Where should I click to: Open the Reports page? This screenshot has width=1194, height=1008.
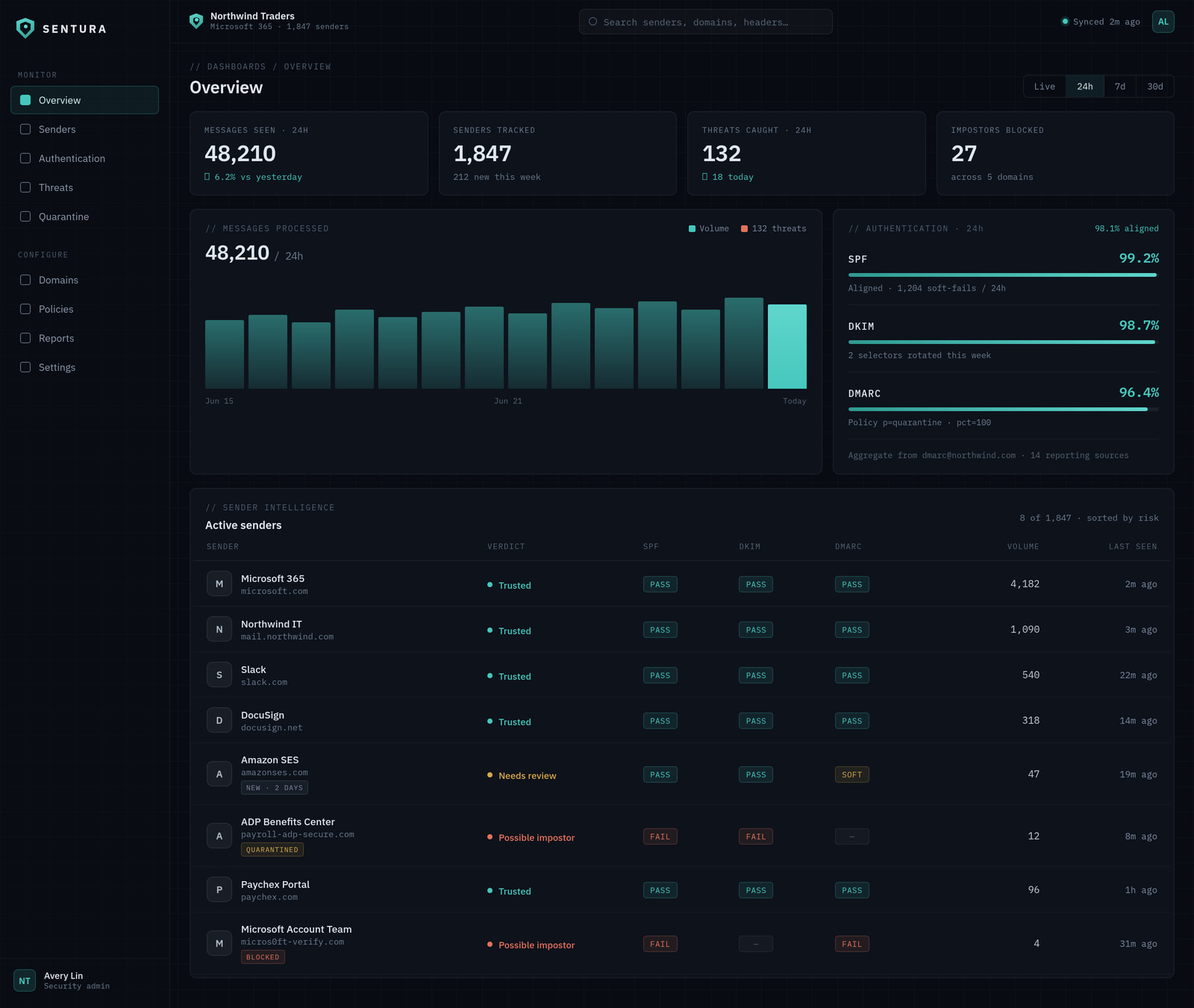(84, 338)
